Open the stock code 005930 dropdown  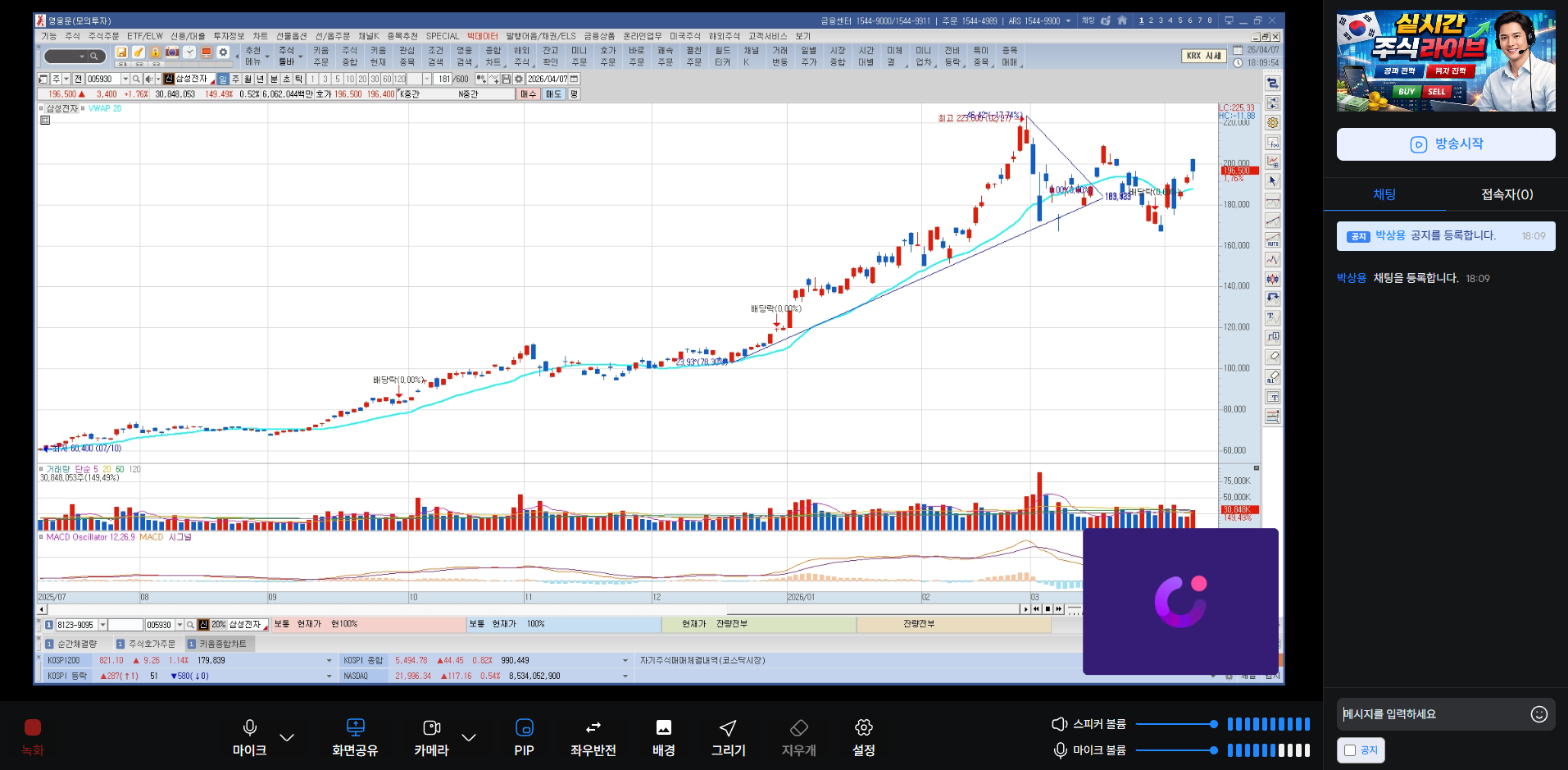tap(125, 79)
